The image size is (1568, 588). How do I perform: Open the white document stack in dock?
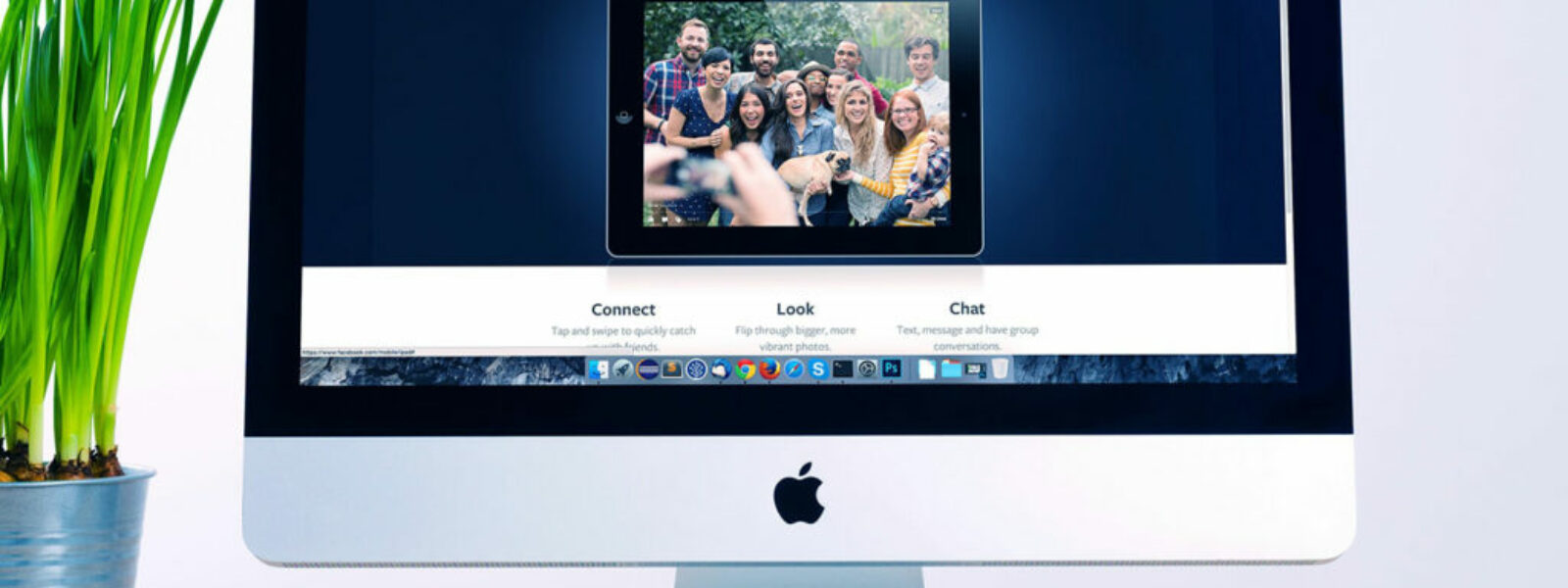[926, 369]
